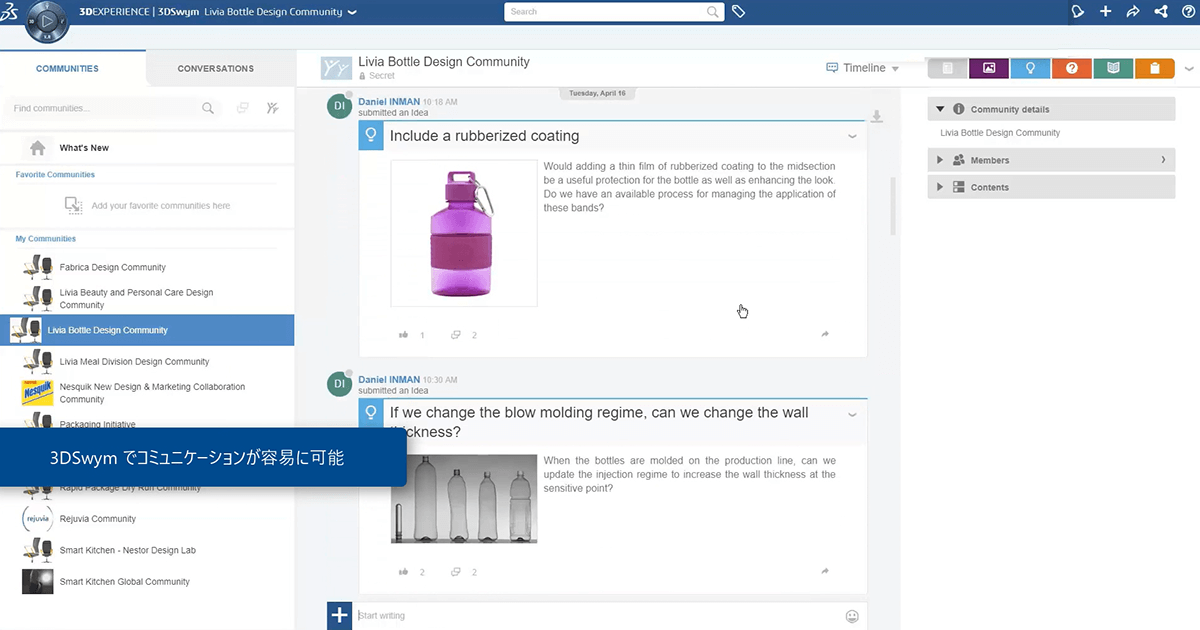Open options chevron on rubberized coating idea
1200x630 pixels.
853,136
